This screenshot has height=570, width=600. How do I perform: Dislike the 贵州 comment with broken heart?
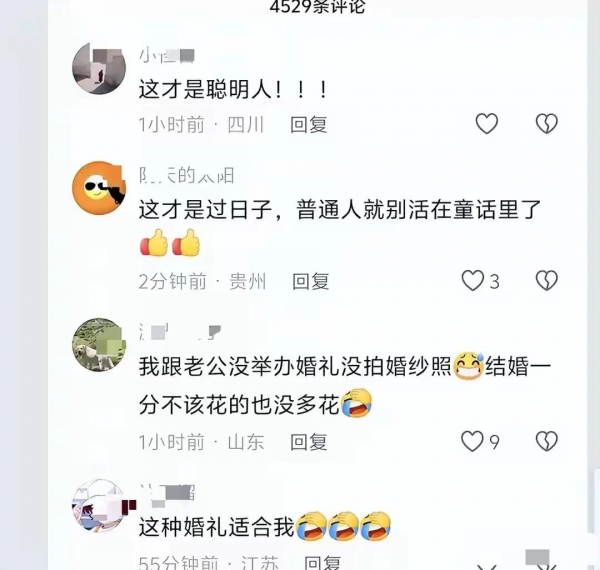click(547, 281)
